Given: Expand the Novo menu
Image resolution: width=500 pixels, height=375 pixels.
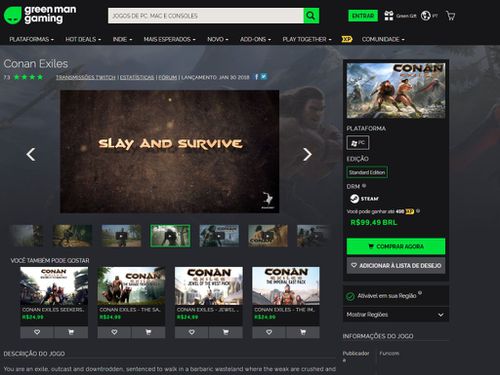Looking at the screenshot, I should (x=218, y=39).
